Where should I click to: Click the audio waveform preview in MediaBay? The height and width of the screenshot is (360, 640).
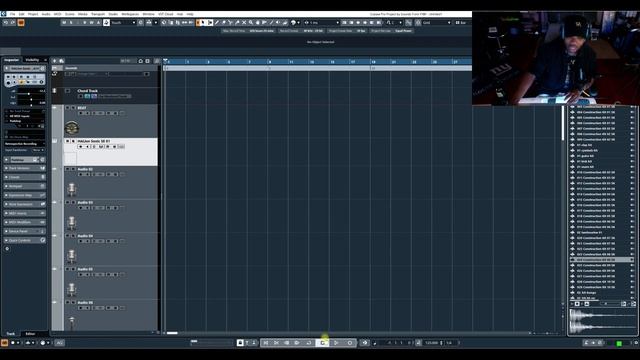[x=602, y=322]
